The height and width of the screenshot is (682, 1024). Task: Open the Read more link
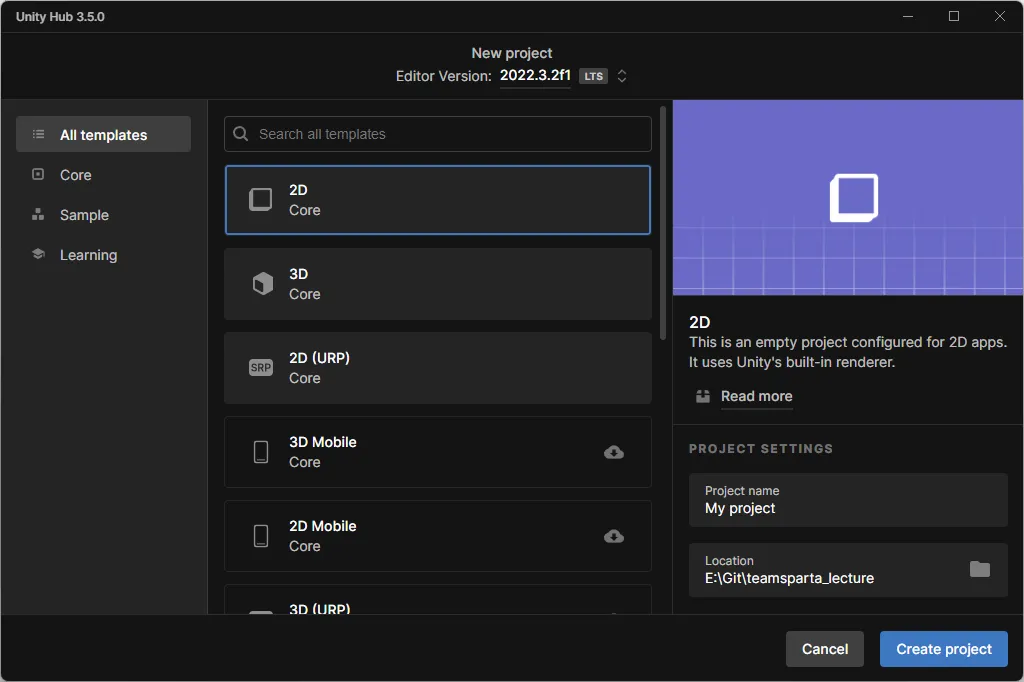point(756,396)
